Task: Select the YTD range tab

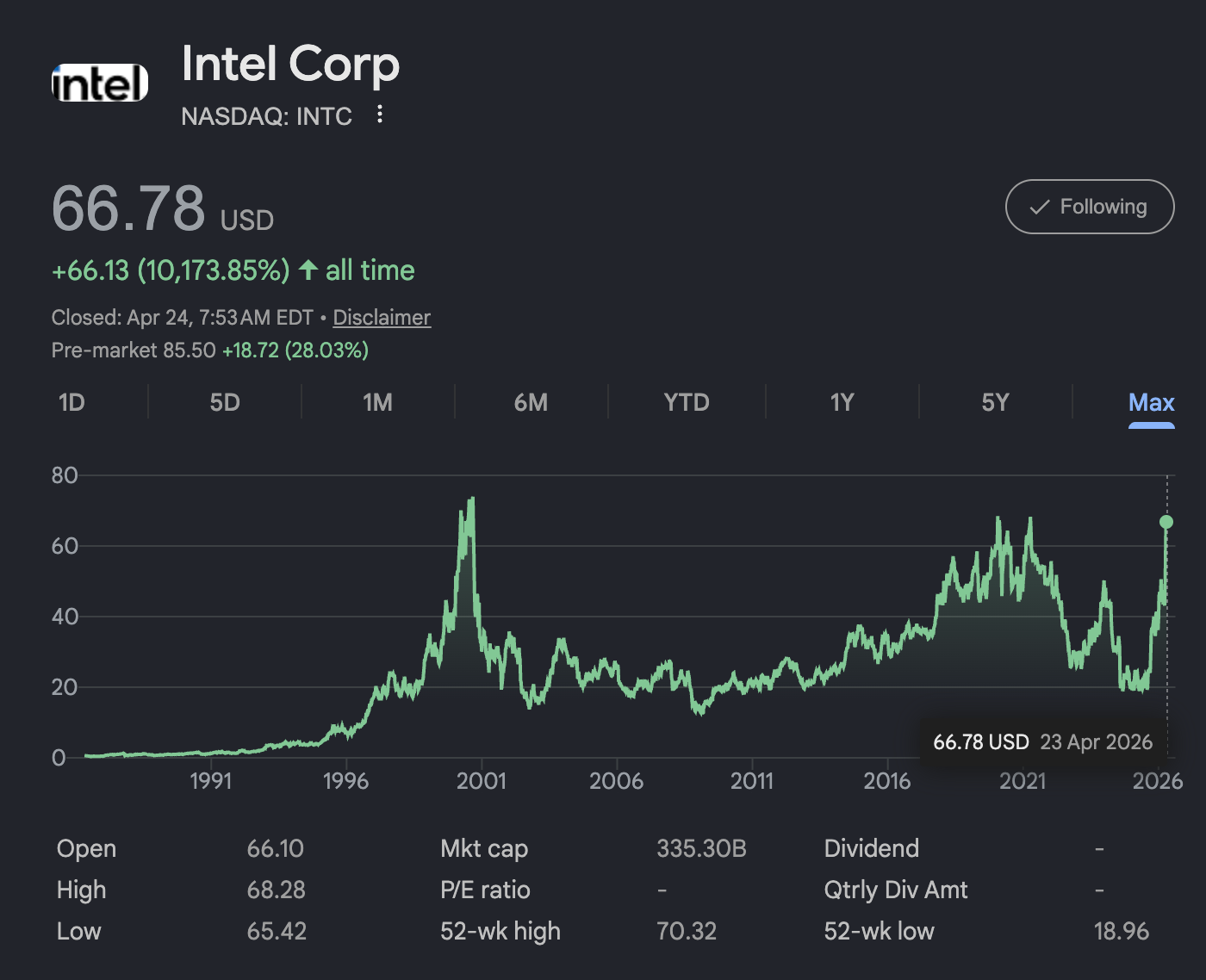Action: point(686,402)
